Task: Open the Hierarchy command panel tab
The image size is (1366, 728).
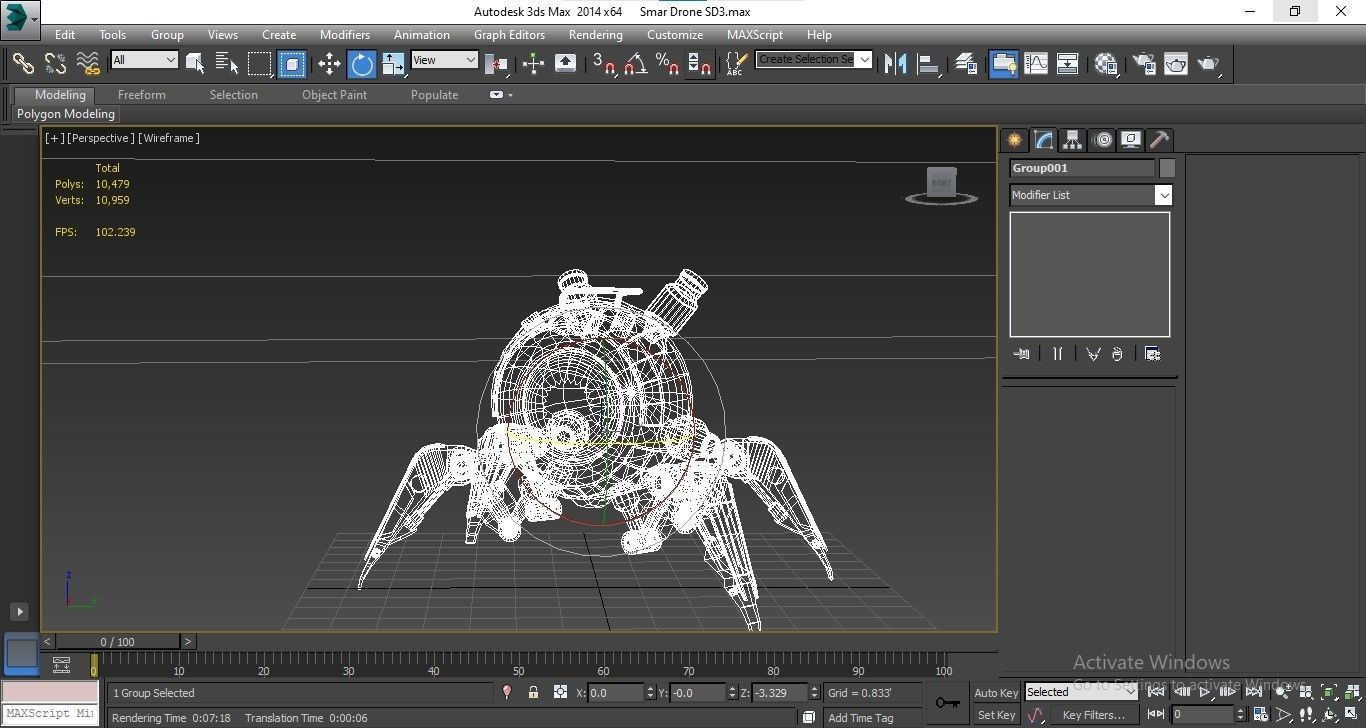Action: point(1072,140)
